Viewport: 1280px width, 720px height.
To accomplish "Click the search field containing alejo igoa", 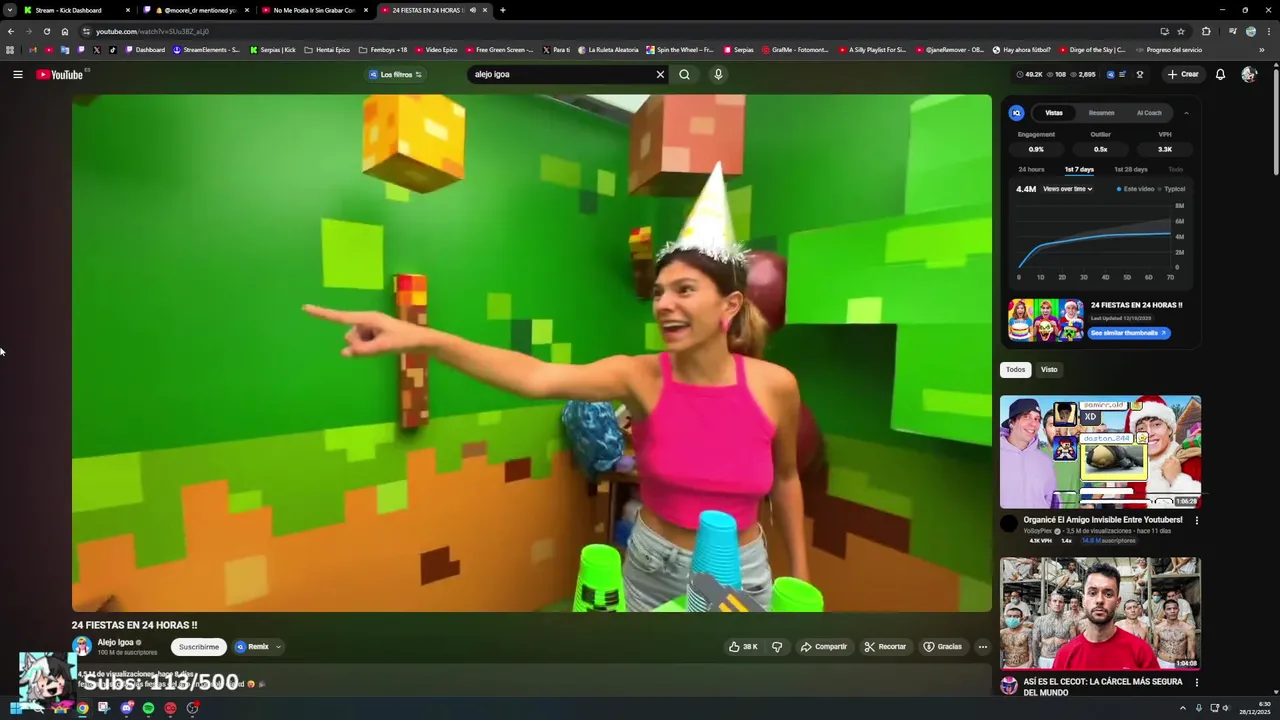I will click(560, 74).
